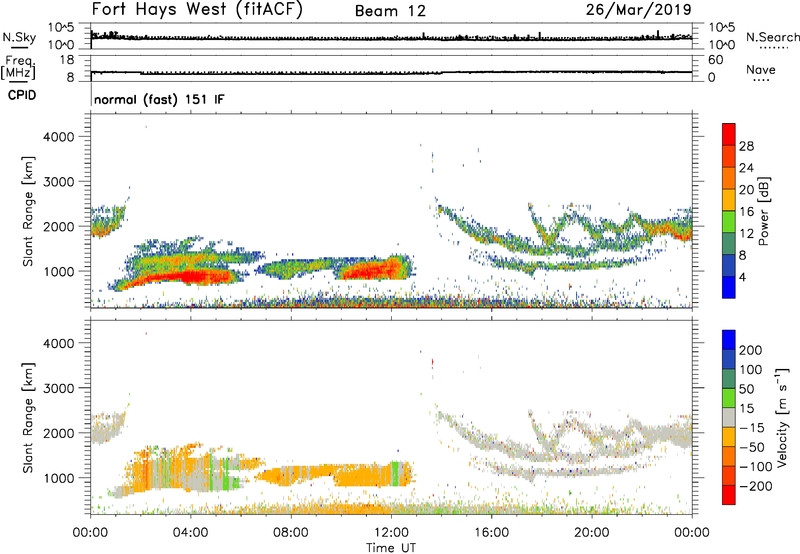Viewport: 800px width, 554px height.
Task: Pick the light green 12–16 dB Power segment
Action: point(729,221)
